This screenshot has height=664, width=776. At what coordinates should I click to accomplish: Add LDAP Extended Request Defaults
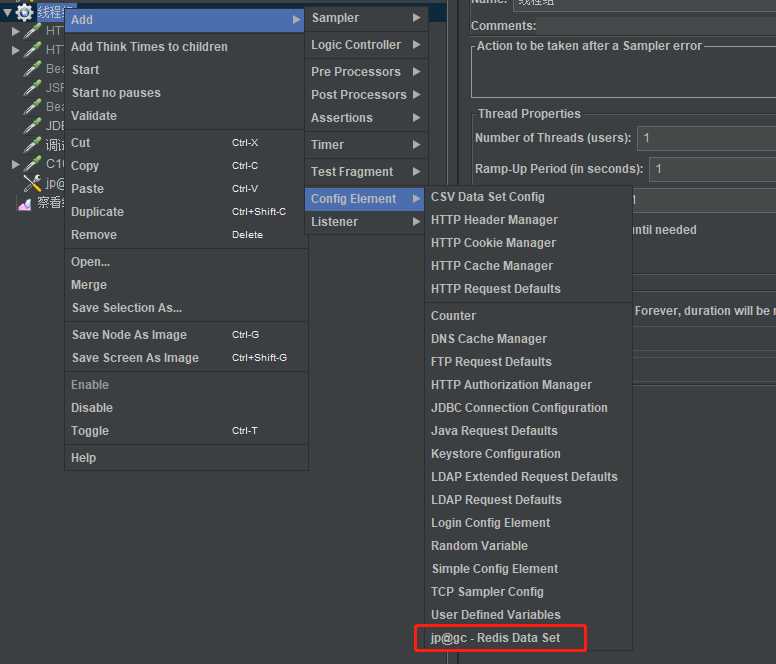(529, 477)
